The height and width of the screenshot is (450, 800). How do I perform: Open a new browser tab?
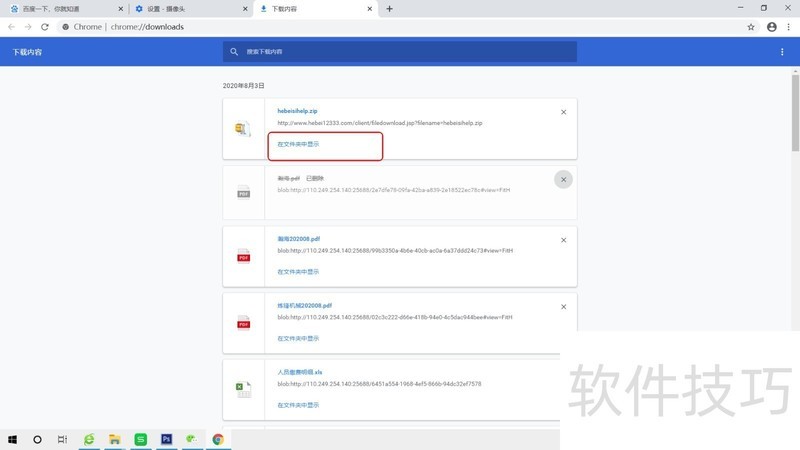point(389,9)
